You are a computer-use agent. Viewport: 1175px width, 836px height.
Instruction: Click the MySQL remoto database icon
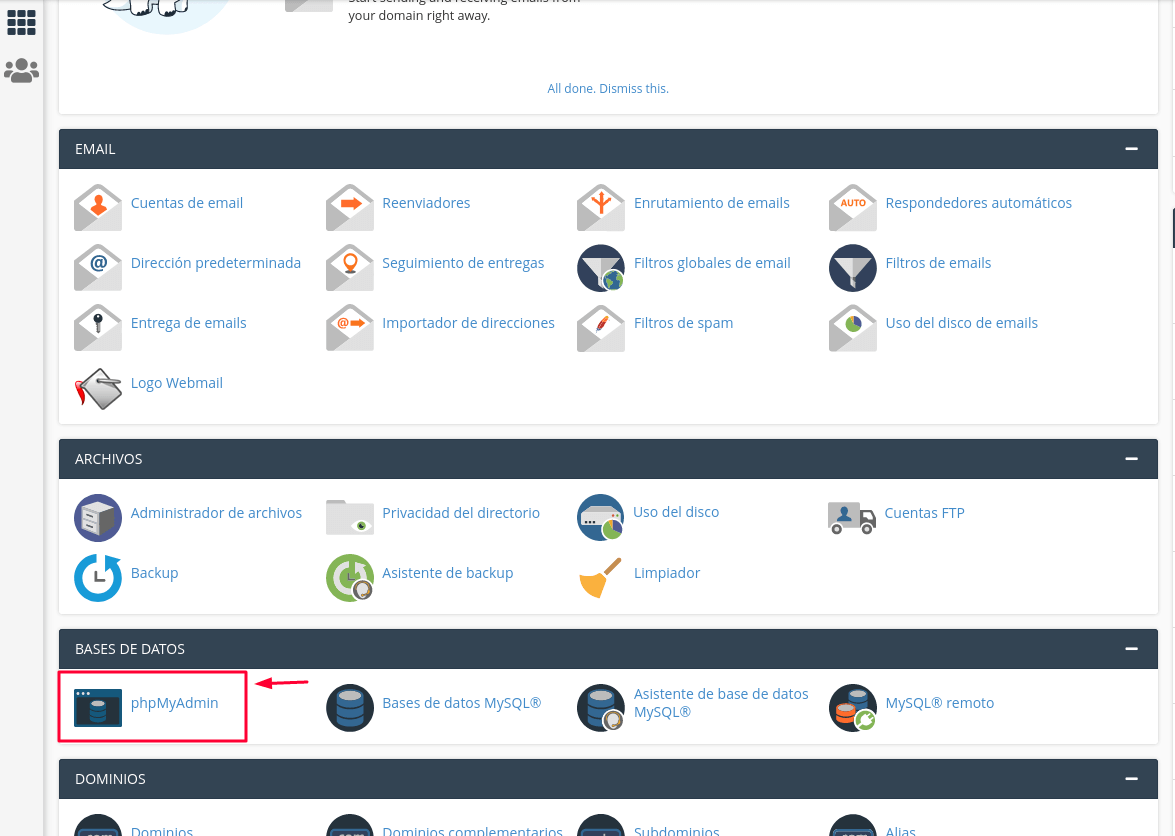pyautogui.click(x=852, y=707)
